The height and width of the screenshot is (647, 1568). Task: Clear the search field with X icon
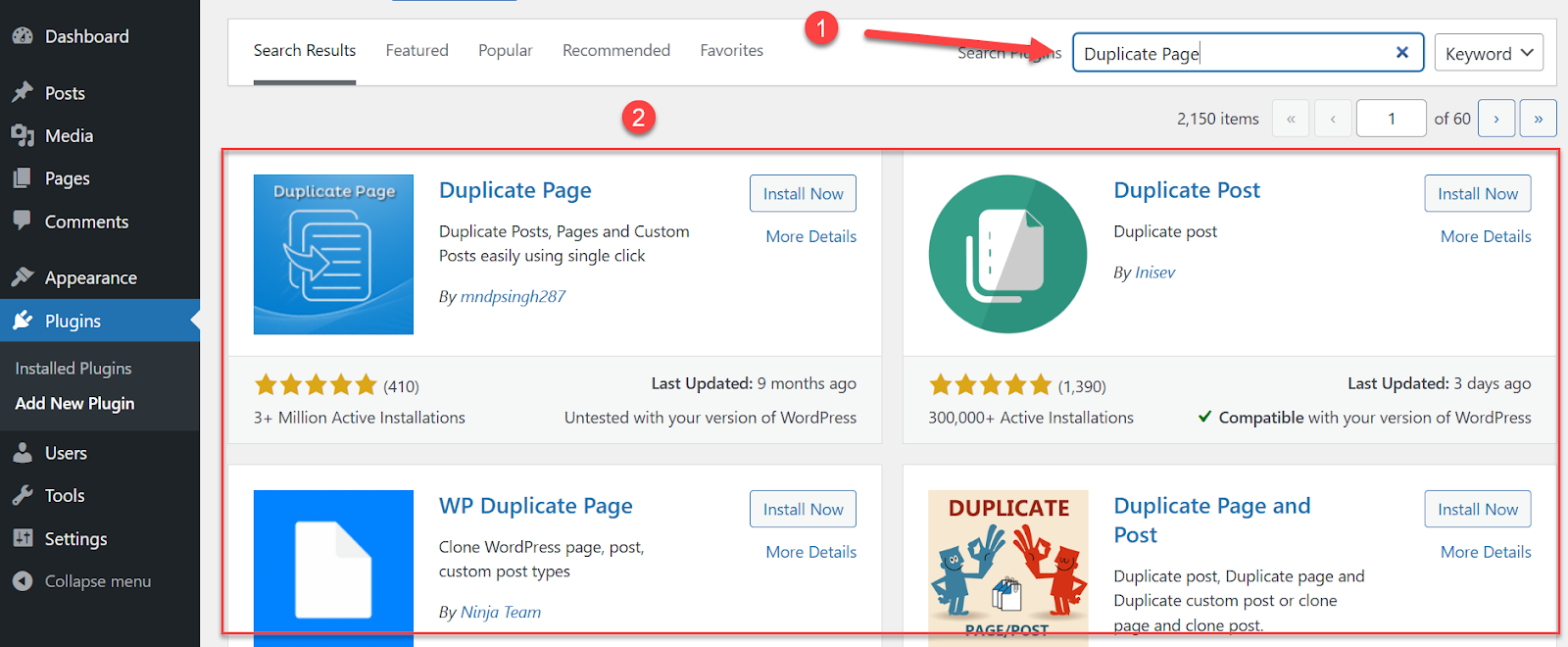pyautogui.click(x=1402, y=53)
